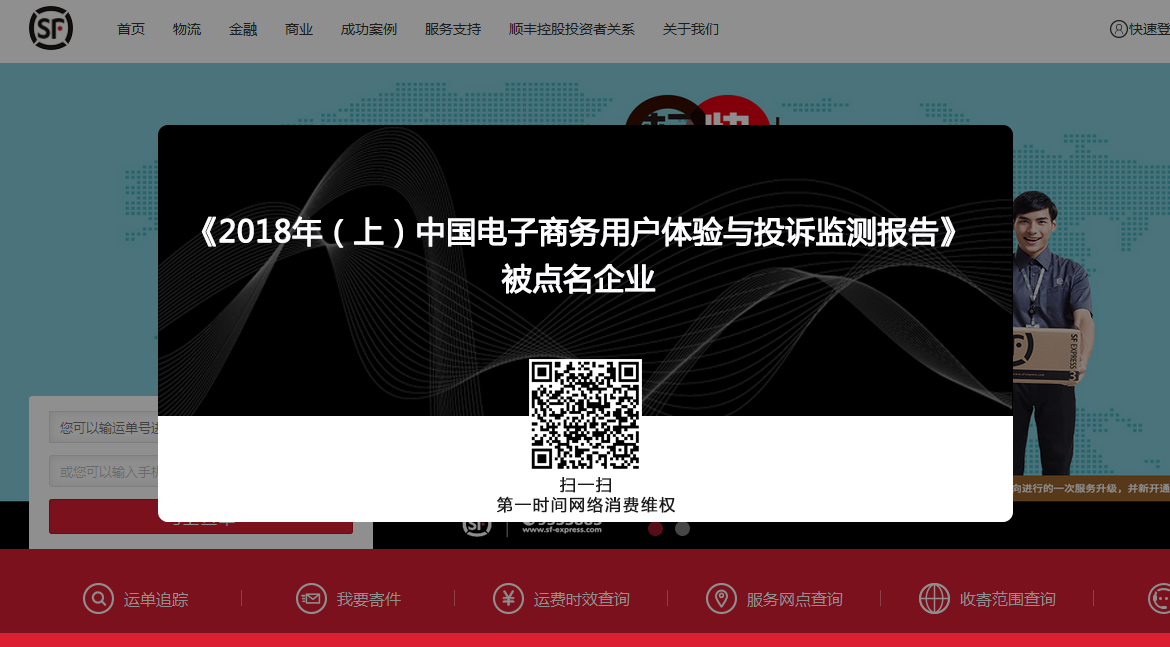Click the 收寄范围查询 globe icon

pos(934,598)
